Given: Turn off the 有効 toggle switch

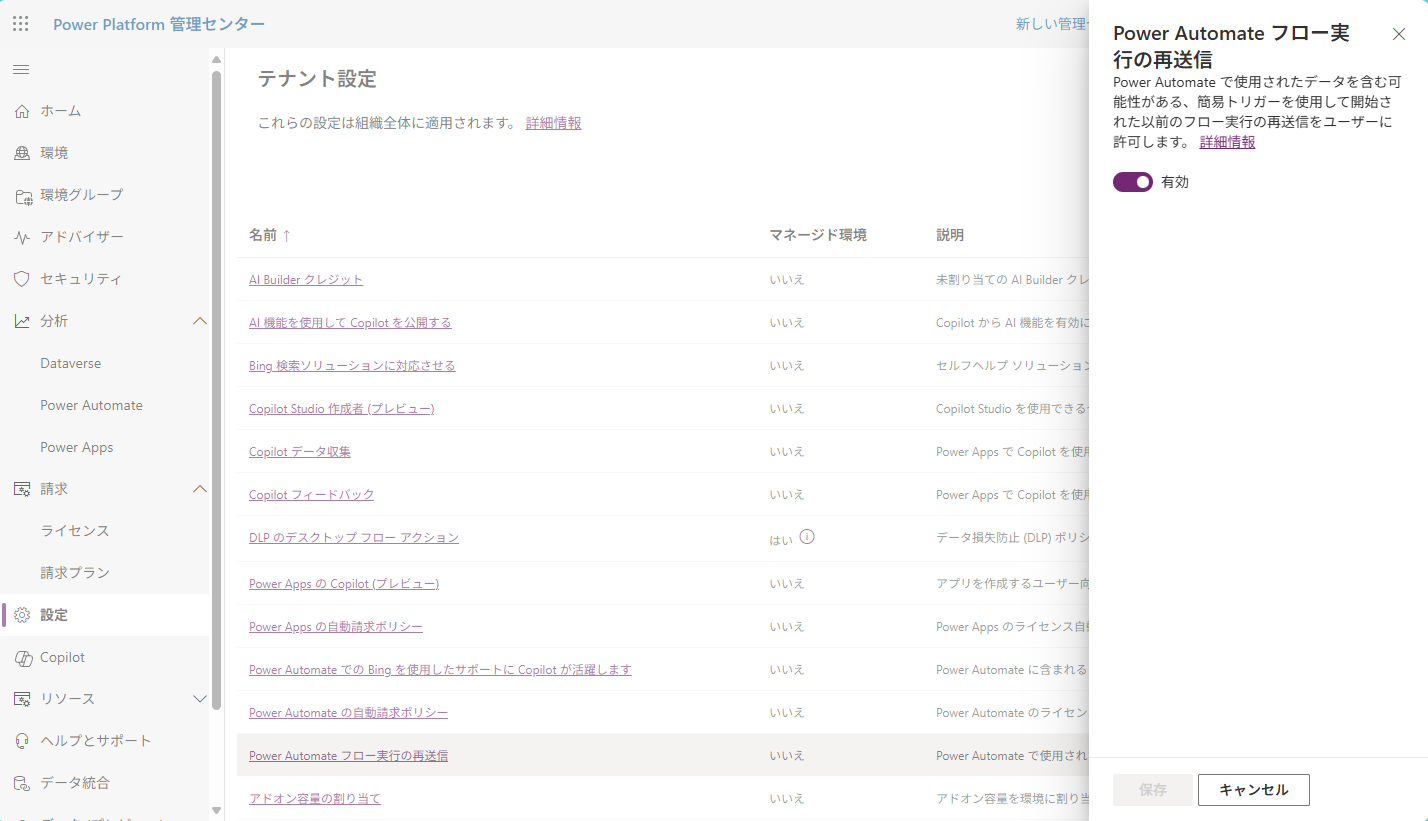Looking at the screenshot, I should coord(1133,182).
